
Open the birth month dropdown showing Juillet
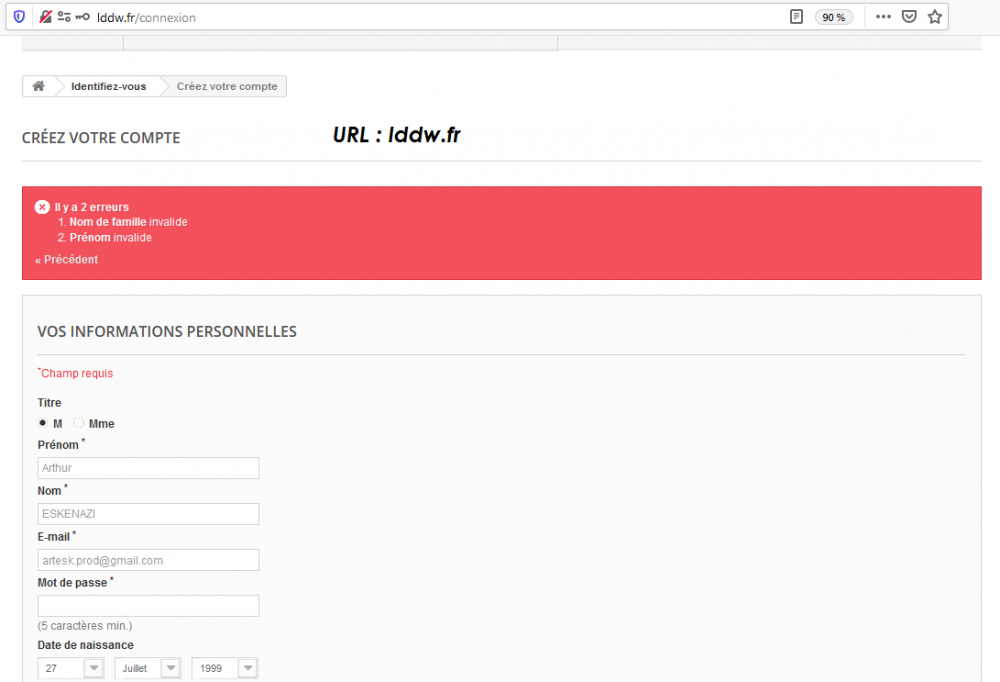point(147,667)
